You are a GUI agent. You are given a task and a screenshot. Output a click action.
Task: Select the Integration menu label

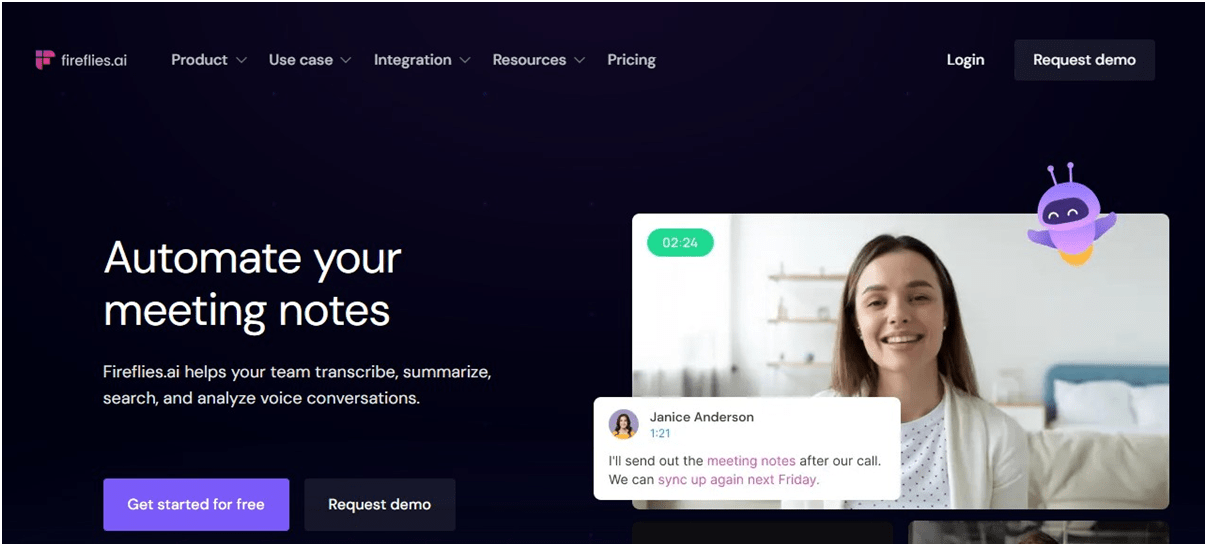[x=412, y=60]
